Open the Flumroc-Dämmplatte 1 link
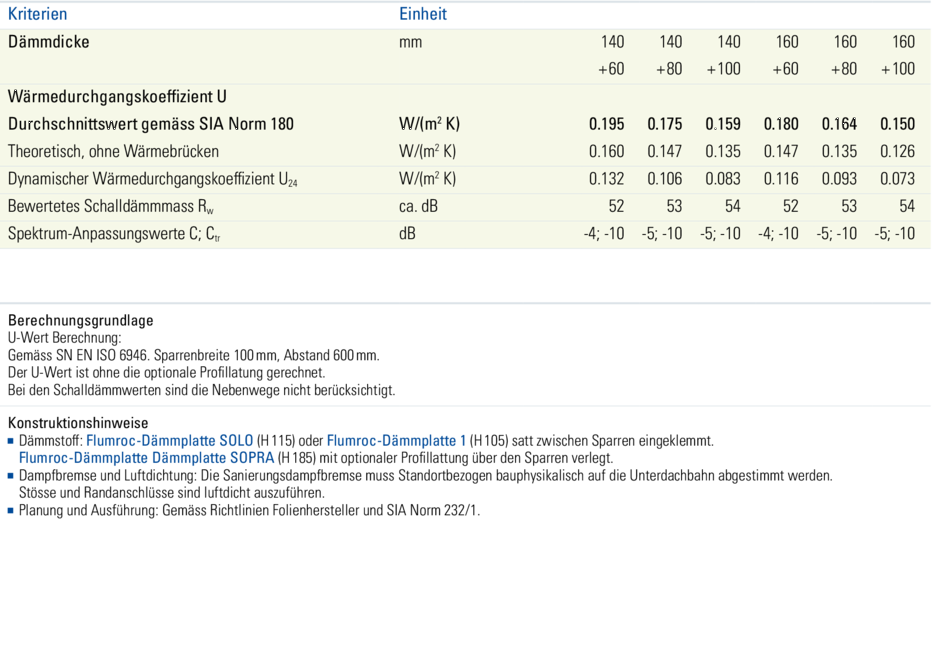 point(396,441)
